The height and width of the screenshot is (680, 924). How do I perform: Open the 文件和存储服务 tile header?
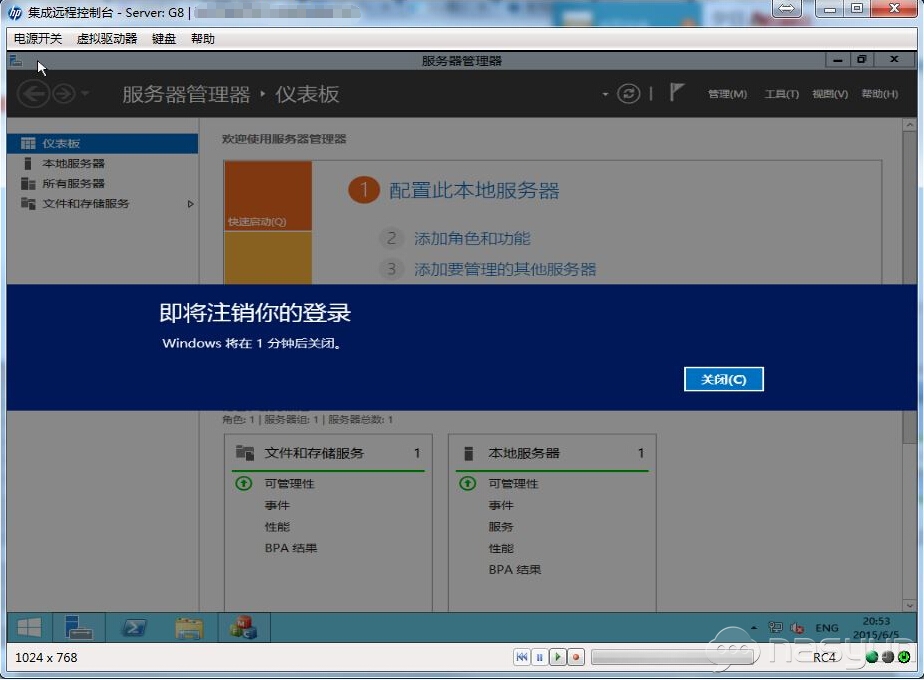point(328,453)
